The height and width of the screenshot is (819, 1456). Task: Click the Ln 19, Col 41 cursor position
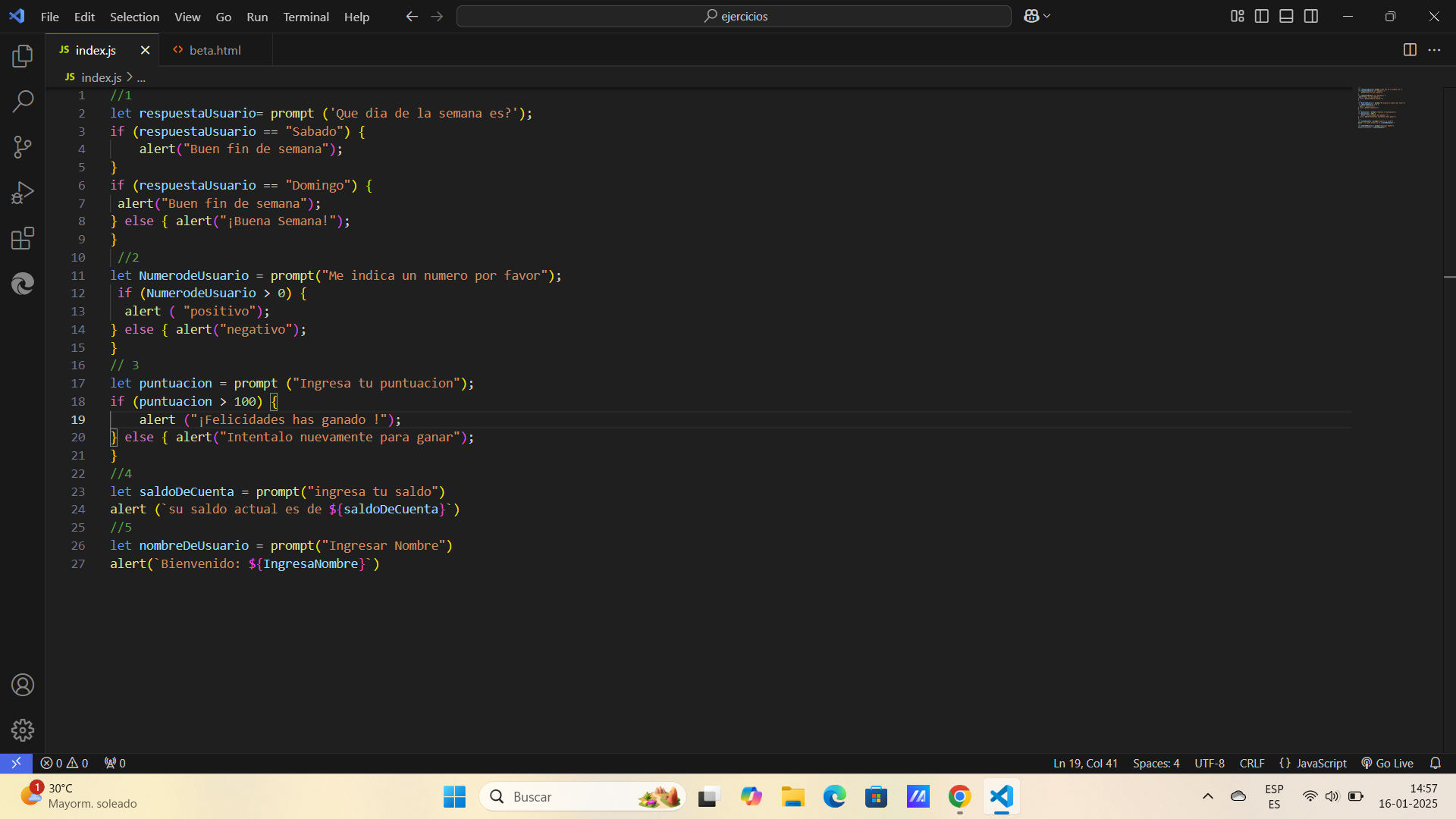pyautogui.click(x=1085, y=763)
